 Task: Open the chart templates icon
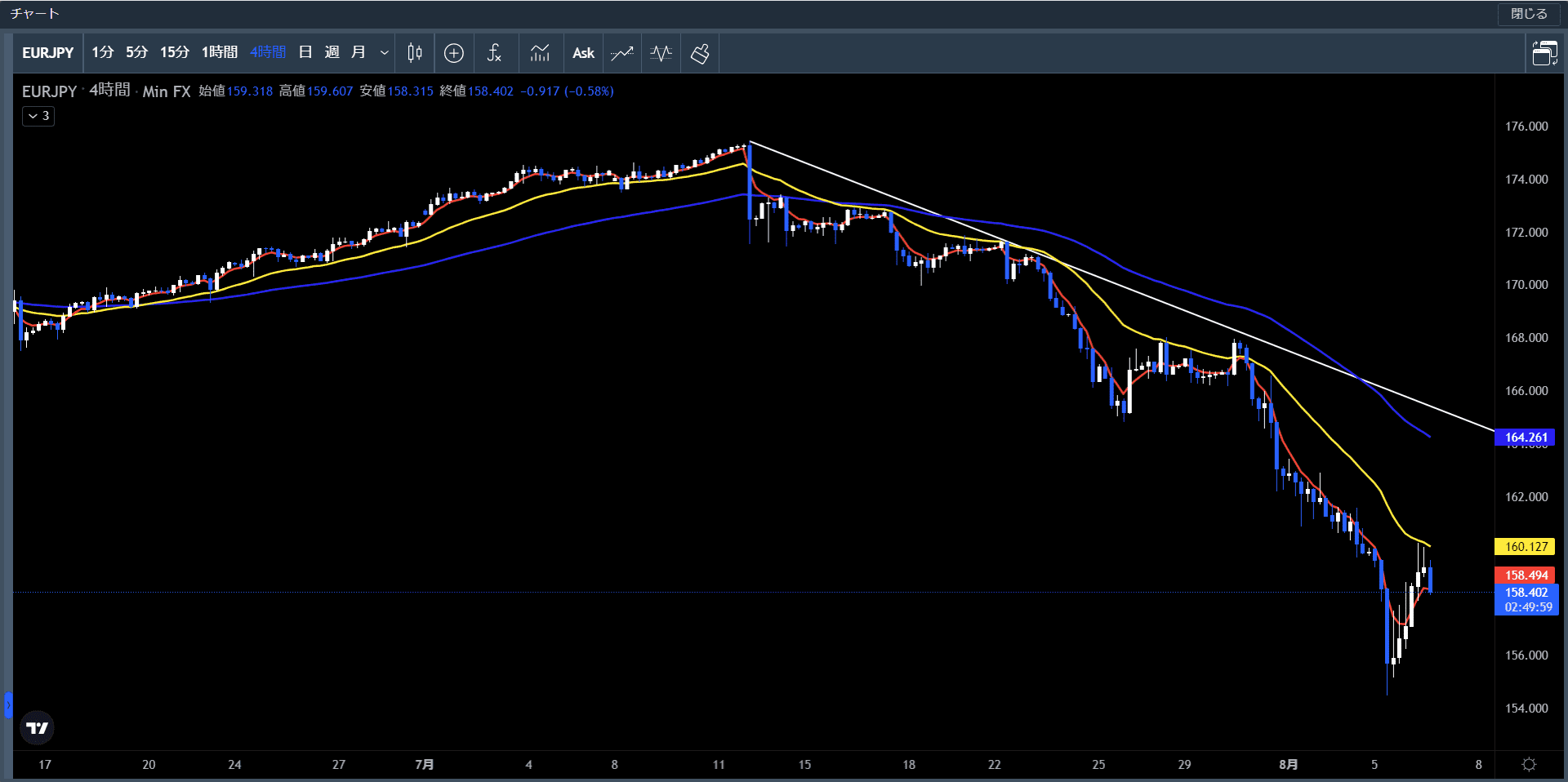(540, 53)
